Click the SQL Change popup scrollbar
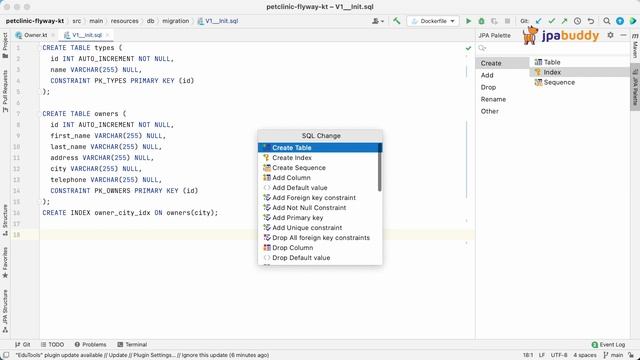 [380, 167]
